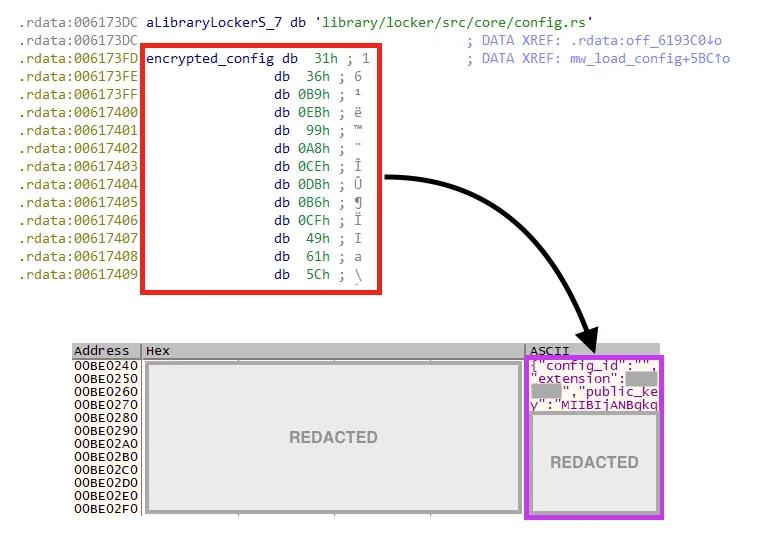Click the Hex column header
Screen dimensions: 760x543
(x=333, y=351)
